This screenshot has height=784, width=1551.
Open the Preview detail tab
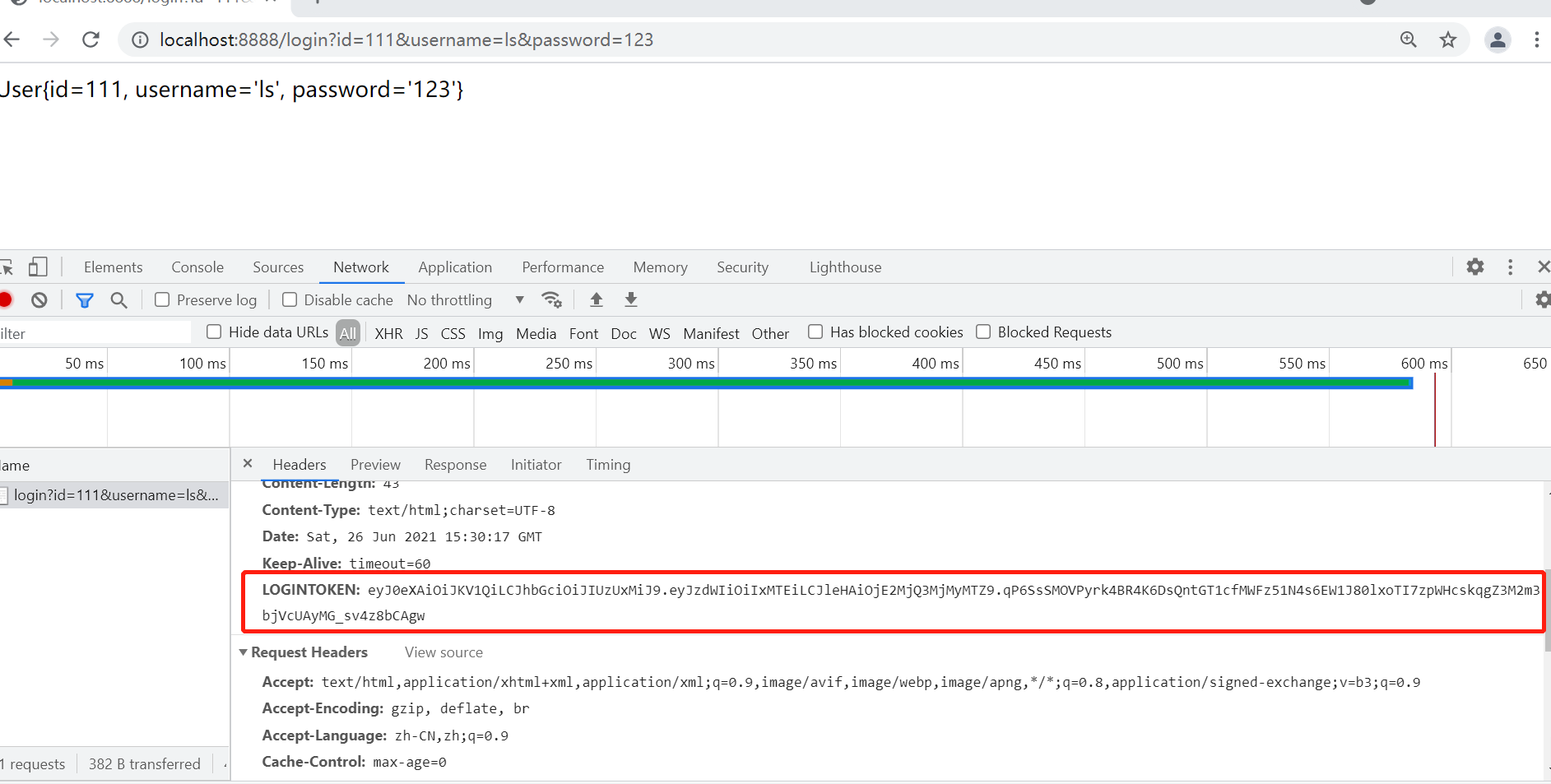click(x=375, y=465)
